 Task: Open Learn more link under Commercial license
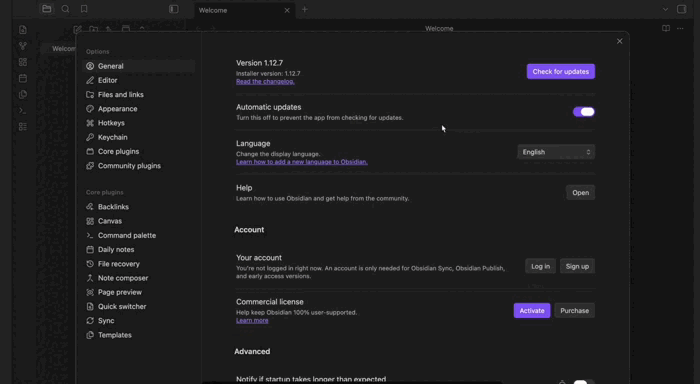252,320
